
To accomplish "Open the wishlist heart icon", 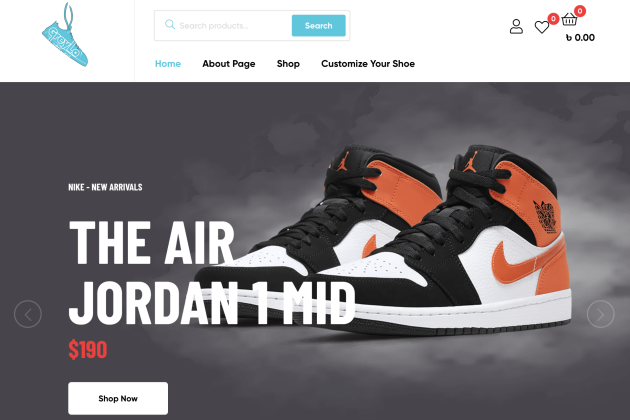I will pyautogui.click(x=542, y=27).
